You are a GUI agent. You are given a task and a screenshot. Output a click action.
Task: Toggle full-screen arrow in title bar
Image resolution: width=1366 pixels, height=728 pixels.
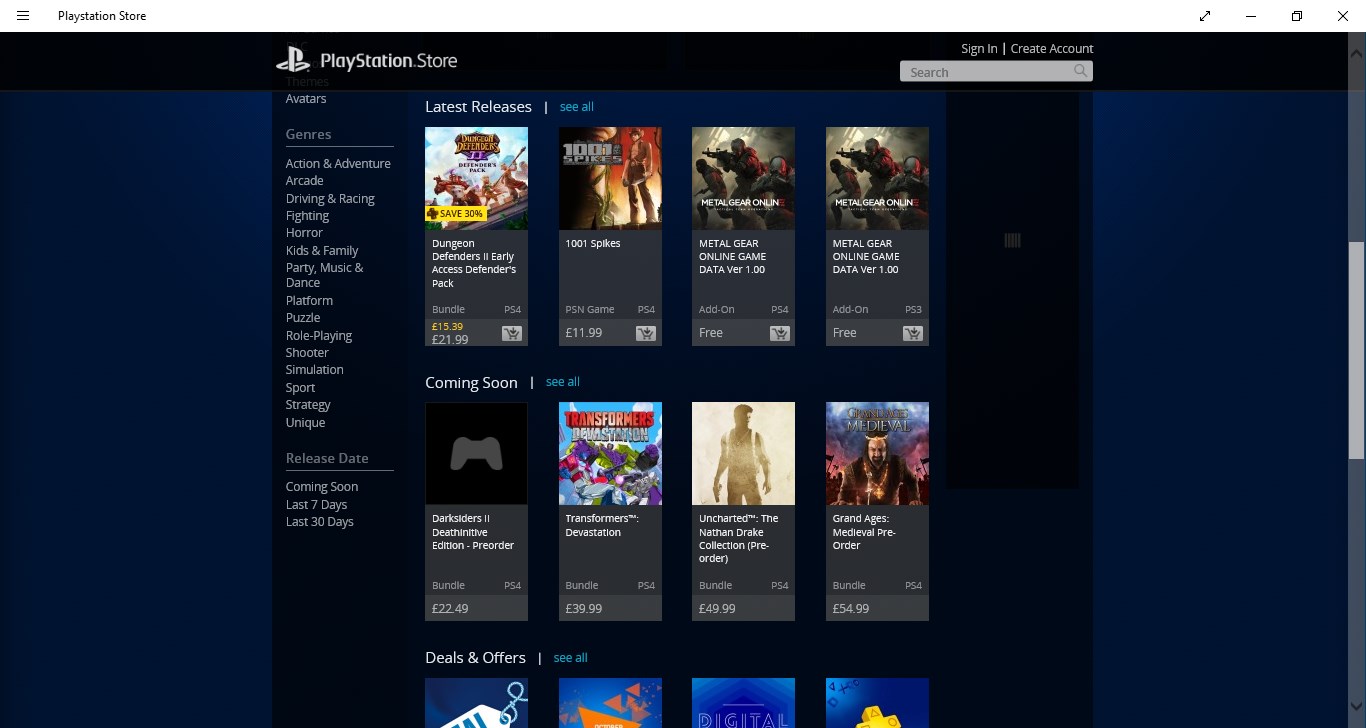coord(1205,16)
